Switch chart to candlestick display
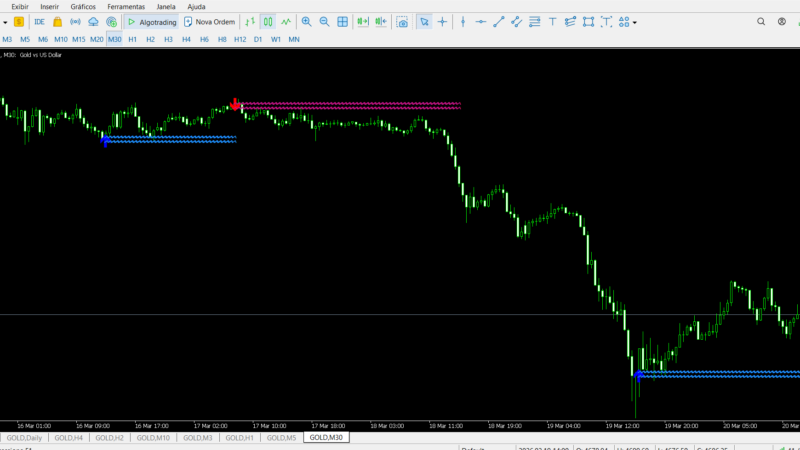800x450 pixels. pos(268,21)
